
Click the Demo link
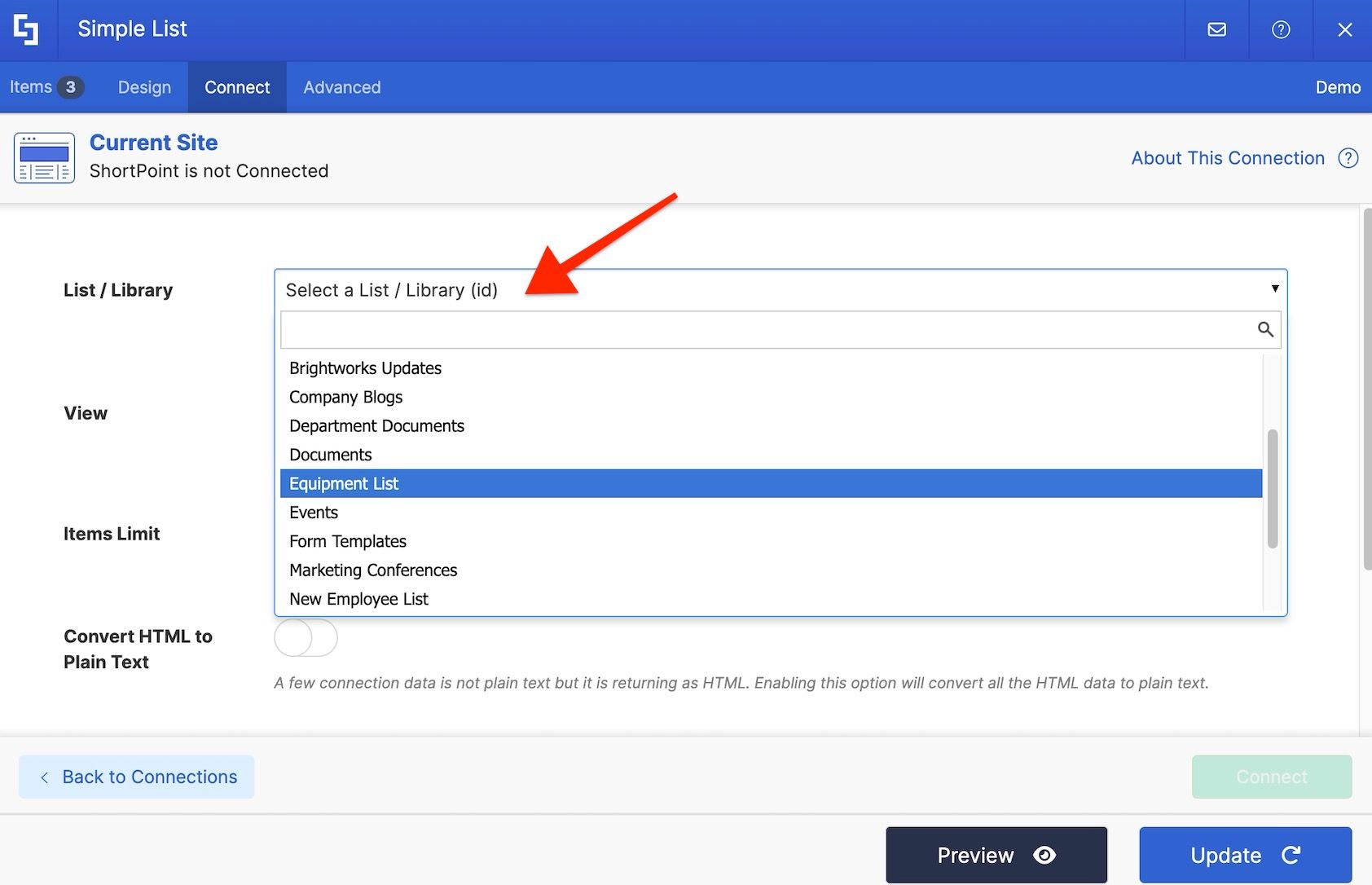(1338, 87)
